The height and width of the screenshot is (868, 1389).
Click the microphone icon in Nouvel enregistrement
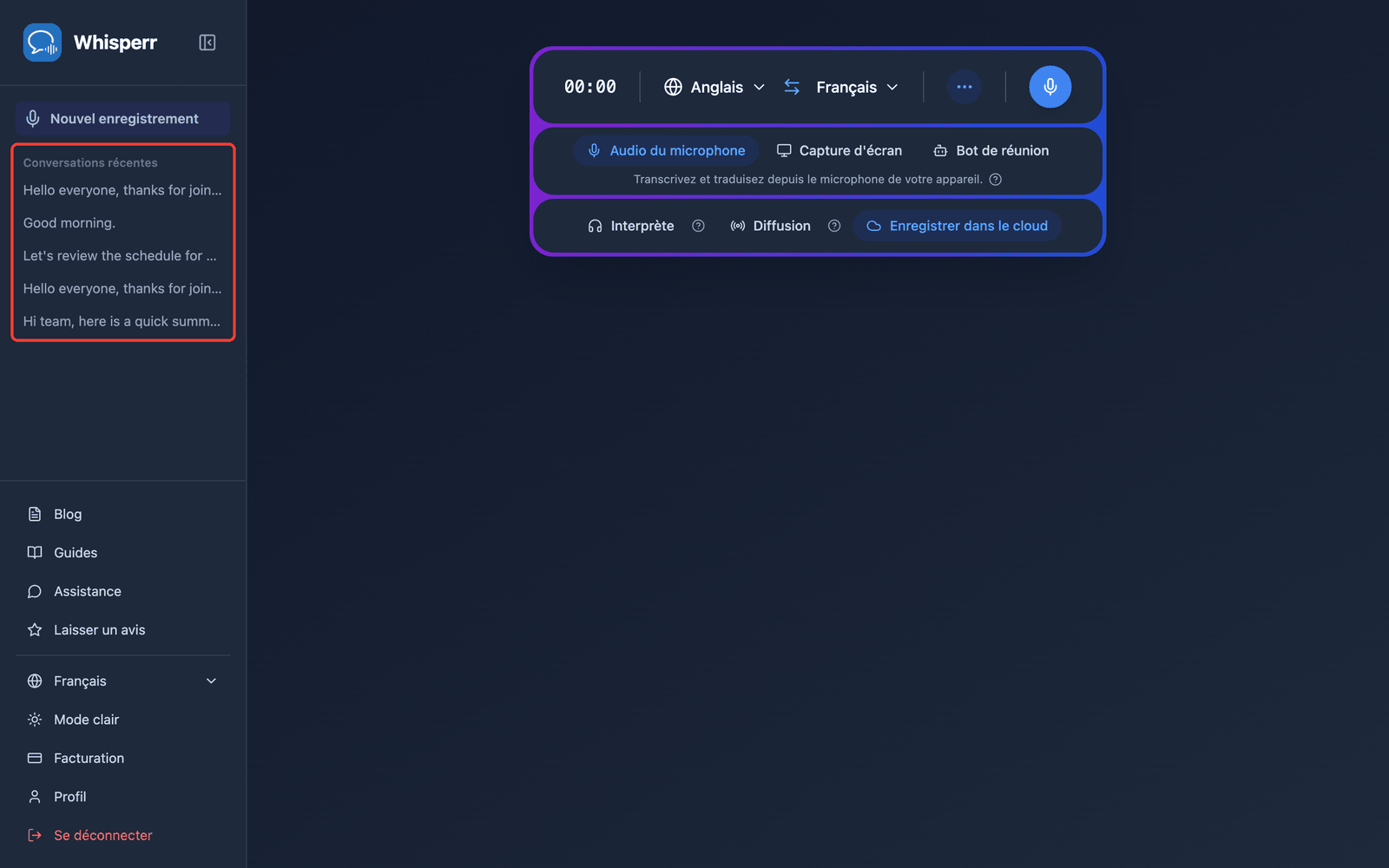(x=33, y=119)
